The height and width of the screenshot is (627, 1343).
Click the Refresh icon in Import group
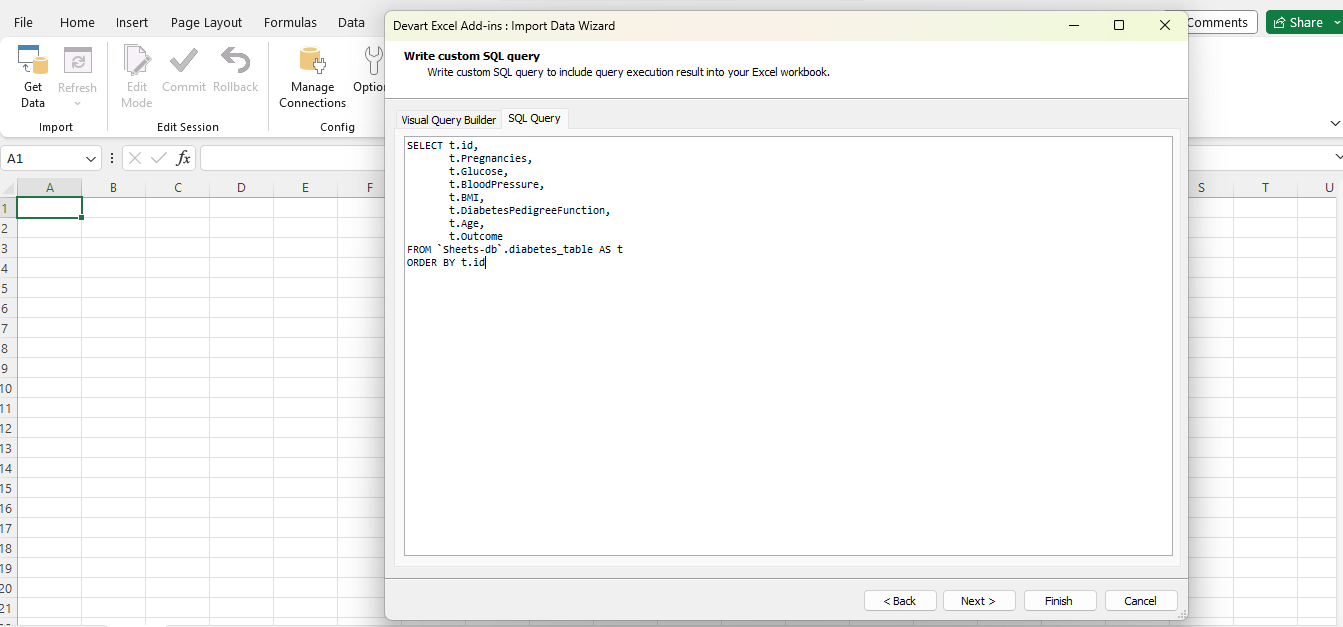[x=77, y=62]
